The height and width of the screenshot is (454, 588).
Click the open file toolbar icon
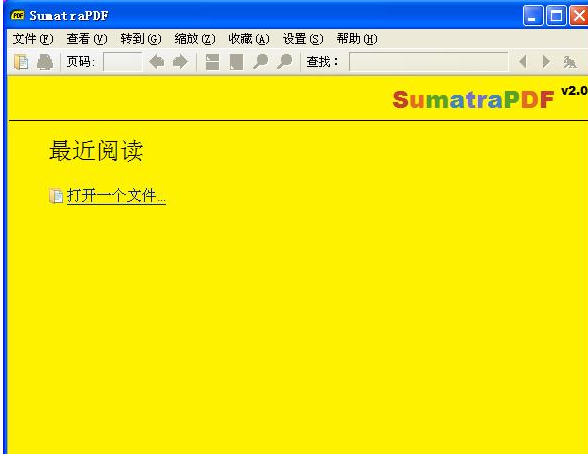coord(21,62)
